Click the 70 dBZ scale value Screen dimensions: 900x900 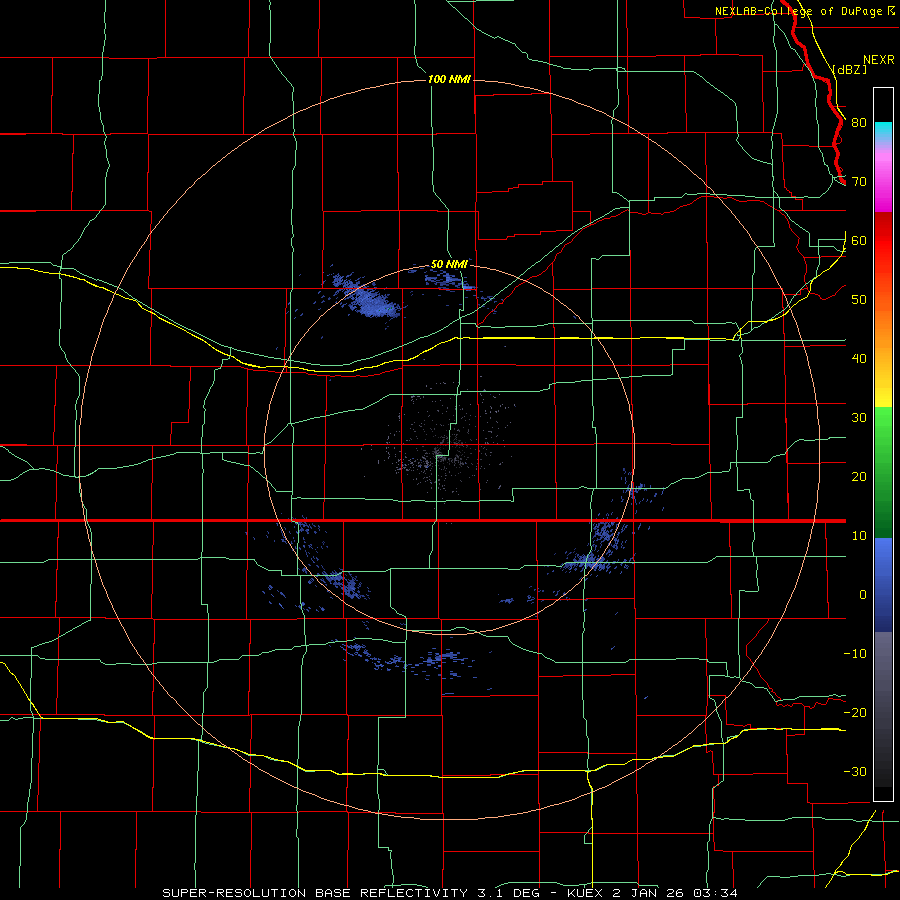[859, 182]
